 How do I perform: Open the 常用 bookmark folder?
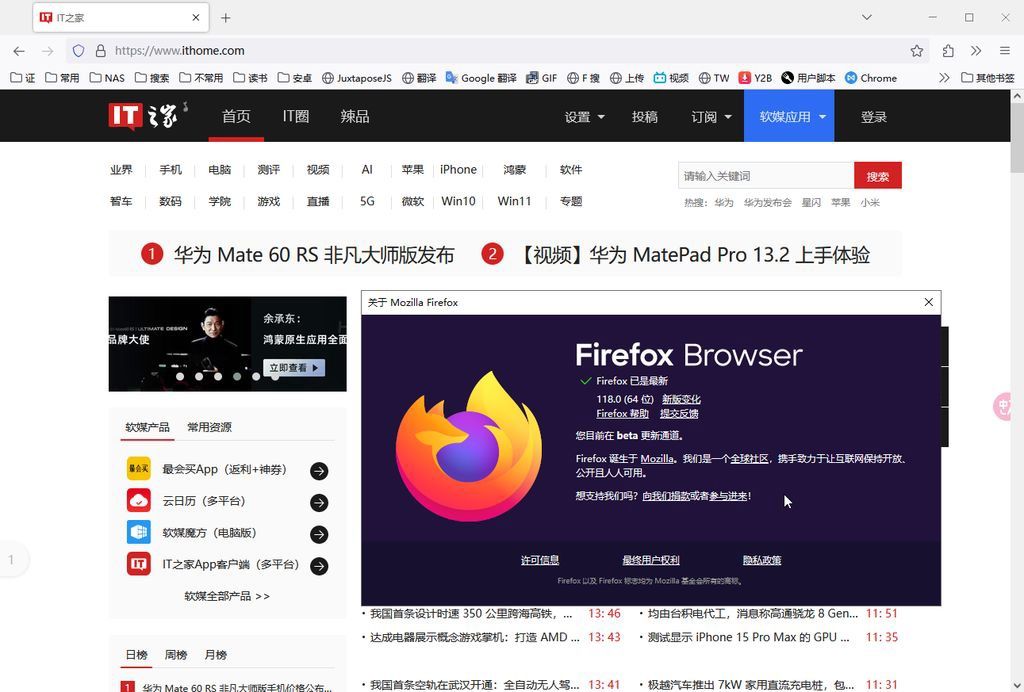click(62, 78)
